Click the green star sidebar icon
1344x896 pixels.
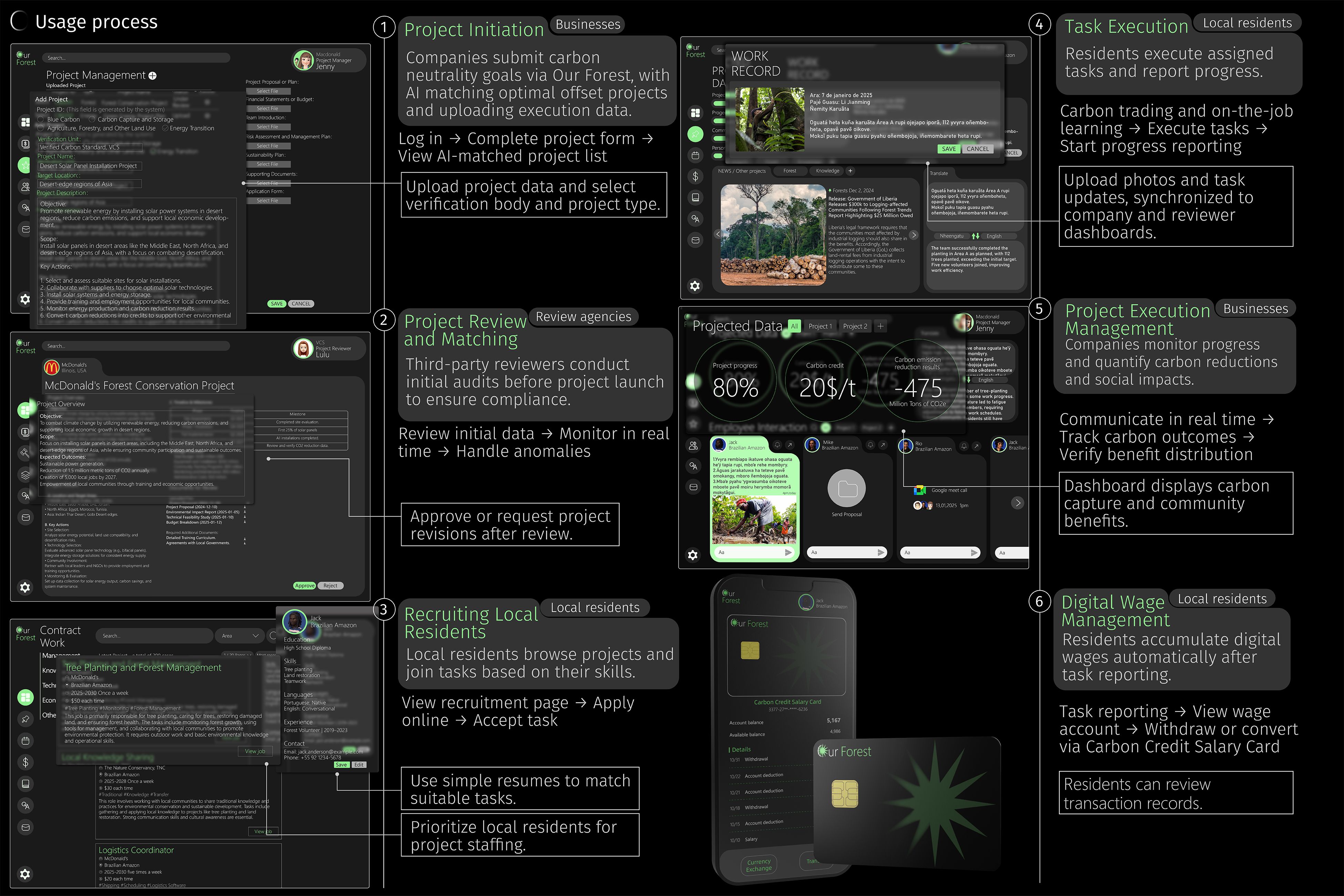[25, 165]
